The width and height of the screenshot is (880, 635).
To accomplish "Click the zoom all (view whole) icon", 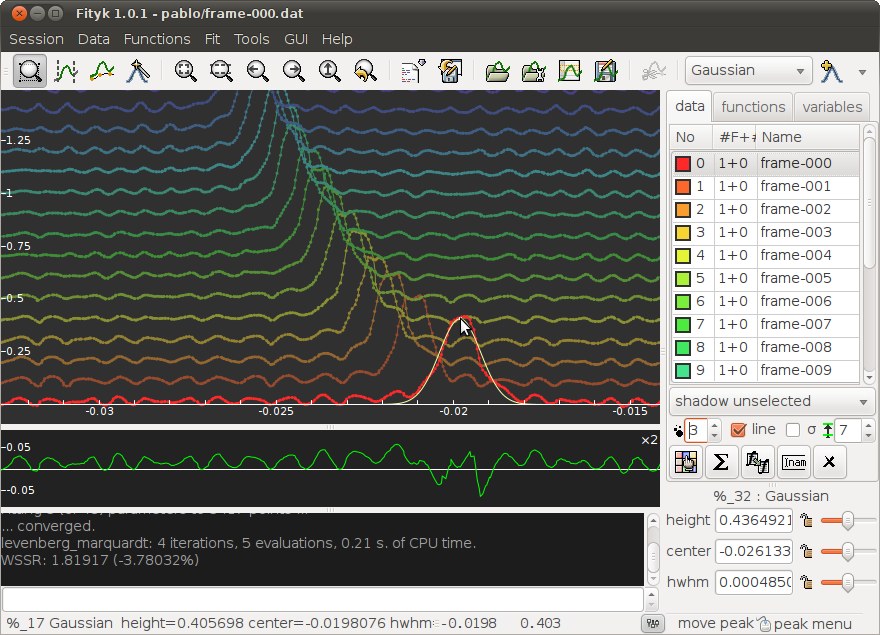I will [x=185, y=71].
